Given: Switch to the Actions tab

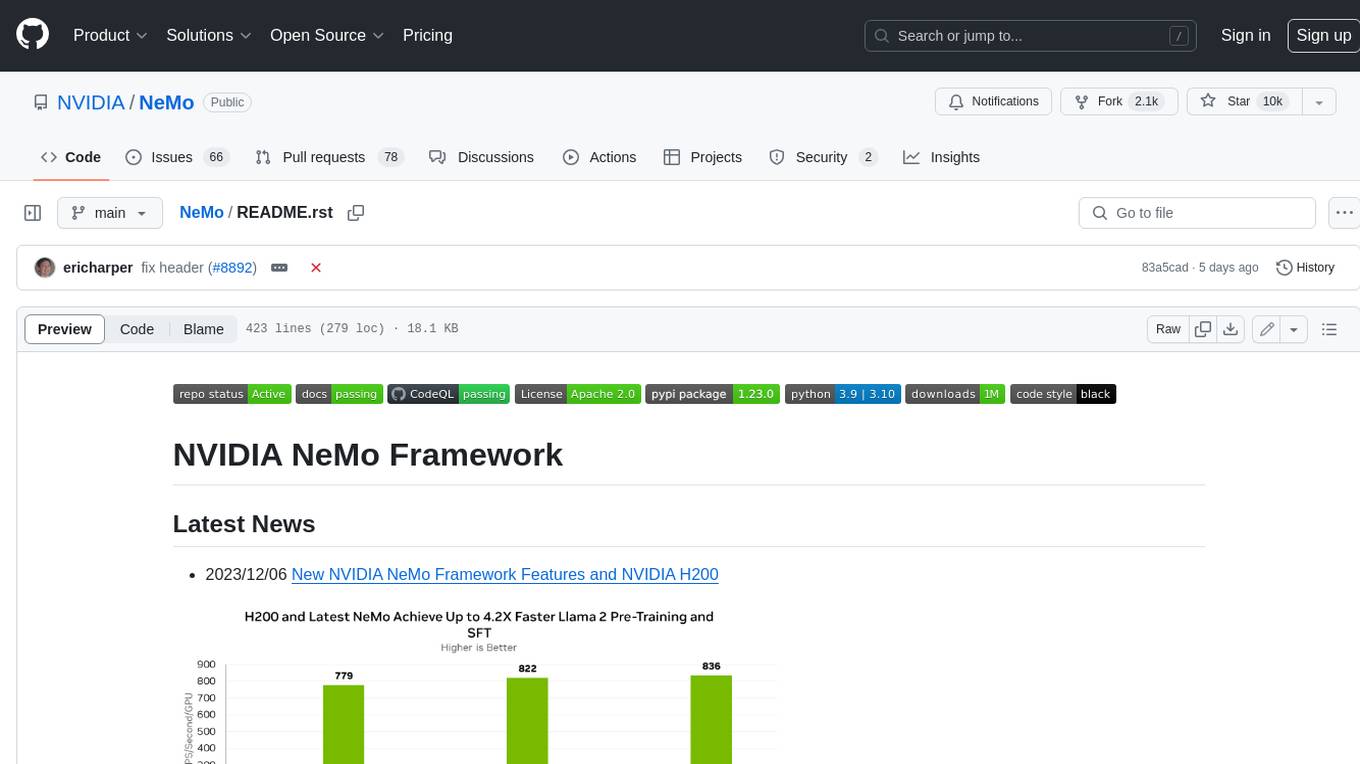Looking at the screenshot, I should pyautogui.click(x=599, y=157).
